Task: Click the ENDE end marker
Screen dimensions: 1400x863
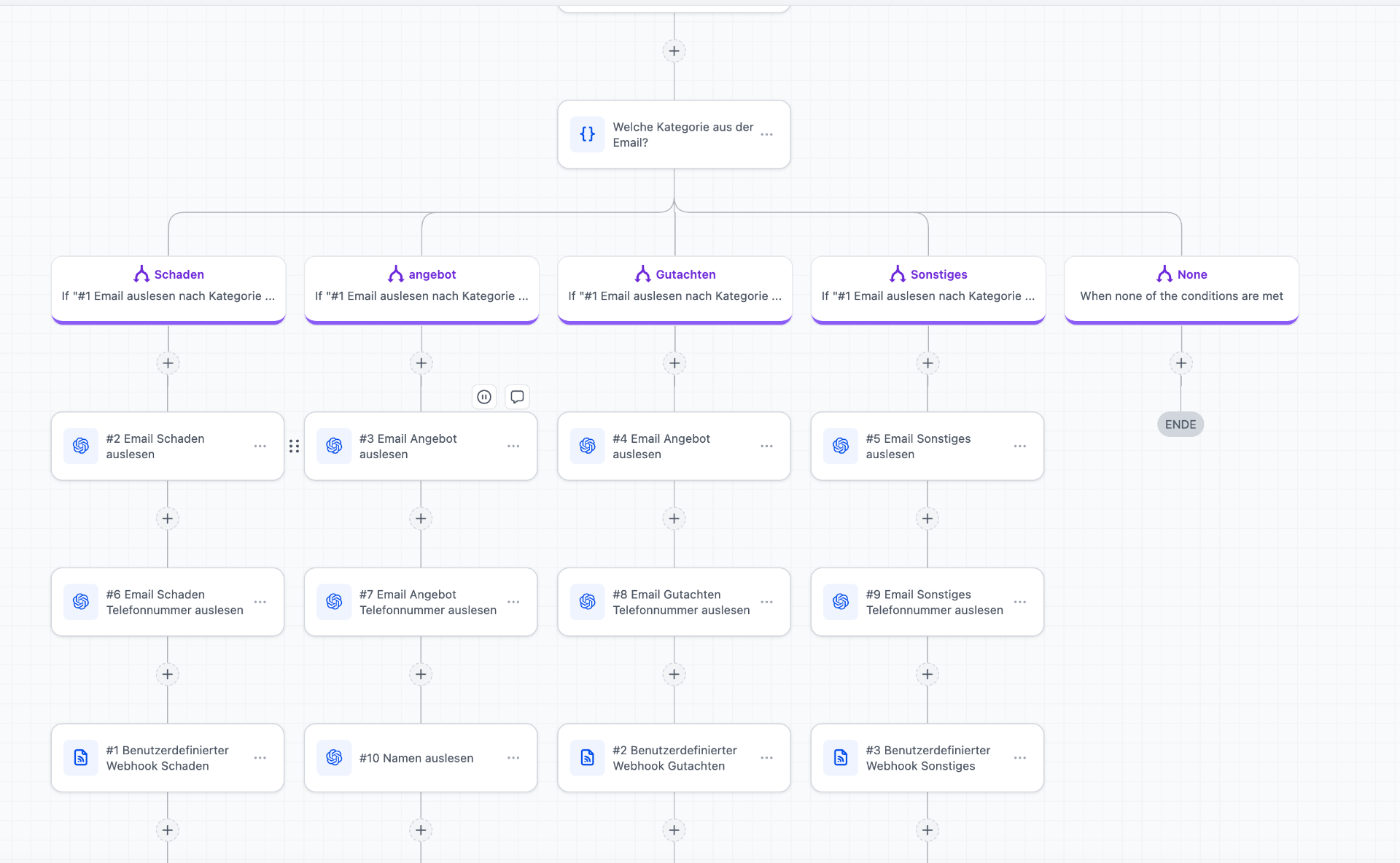Action: 1181,425
